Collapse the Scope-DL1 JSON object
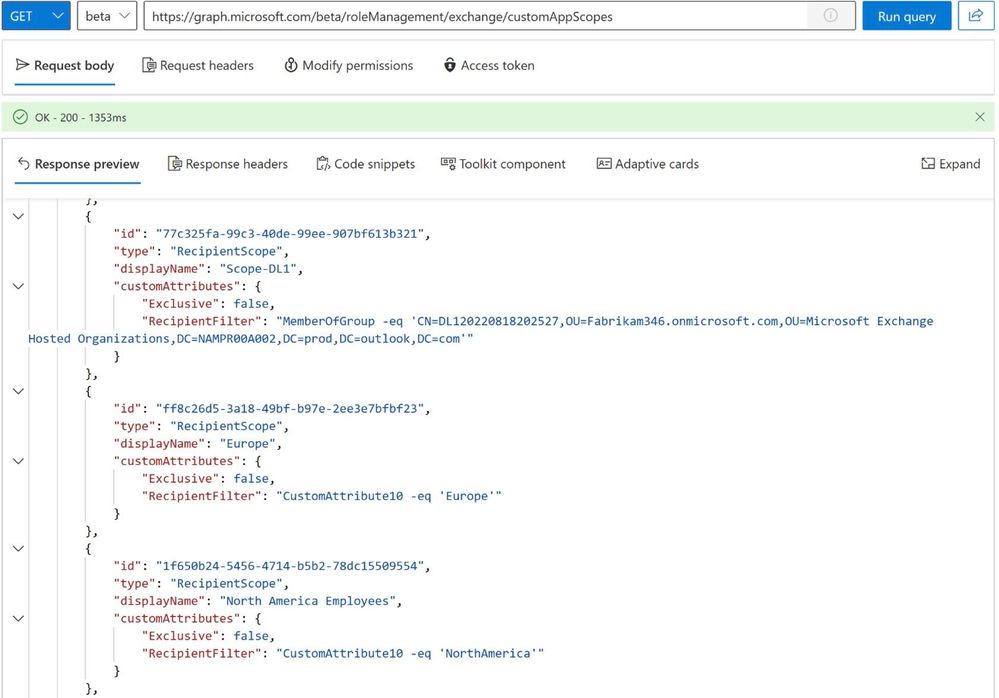Image resolution: width=999 pixels, height=698 pixels. [18, 217]
